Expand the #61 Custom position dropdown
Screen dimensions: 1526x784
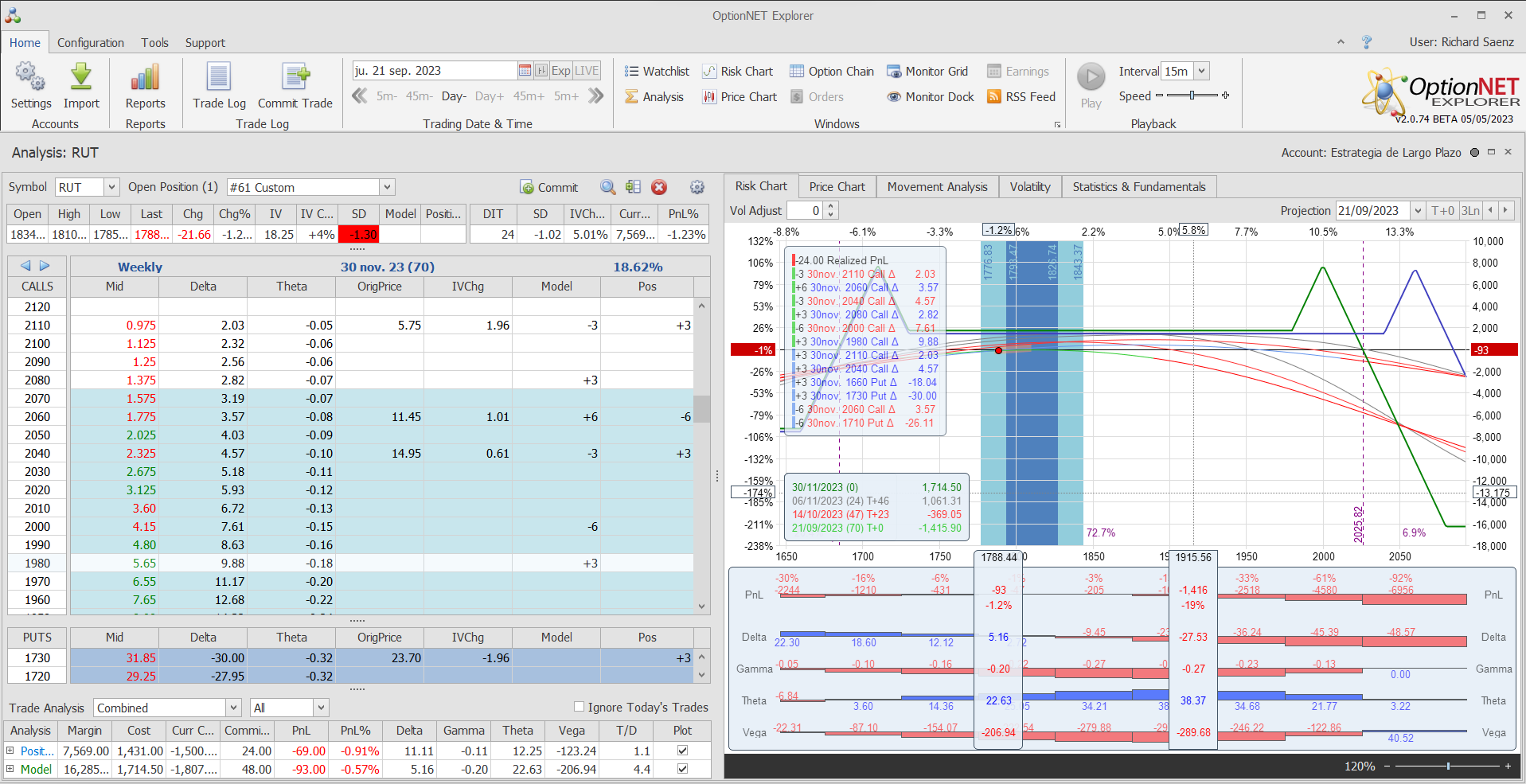[x=387, y=187]
